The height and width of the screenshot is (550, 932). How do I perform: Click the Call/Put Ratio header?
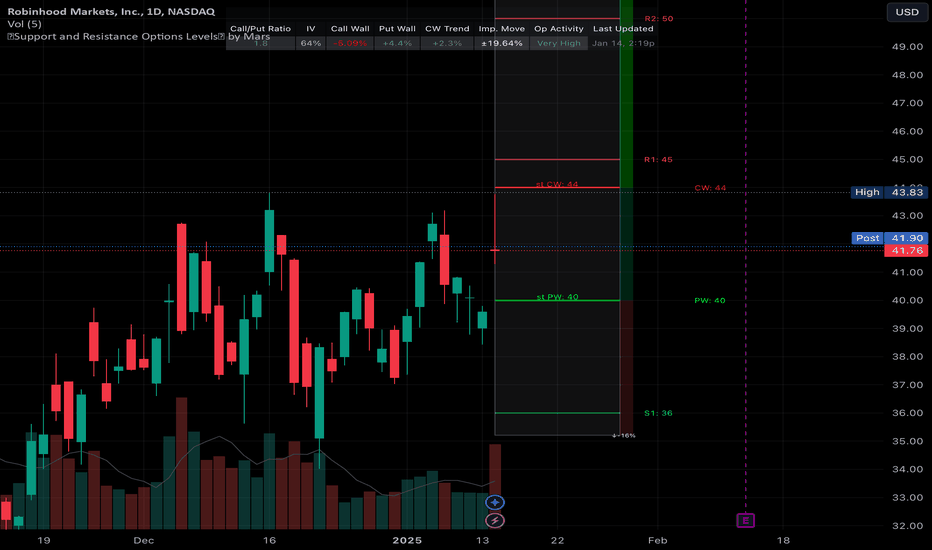pos(260,29)
